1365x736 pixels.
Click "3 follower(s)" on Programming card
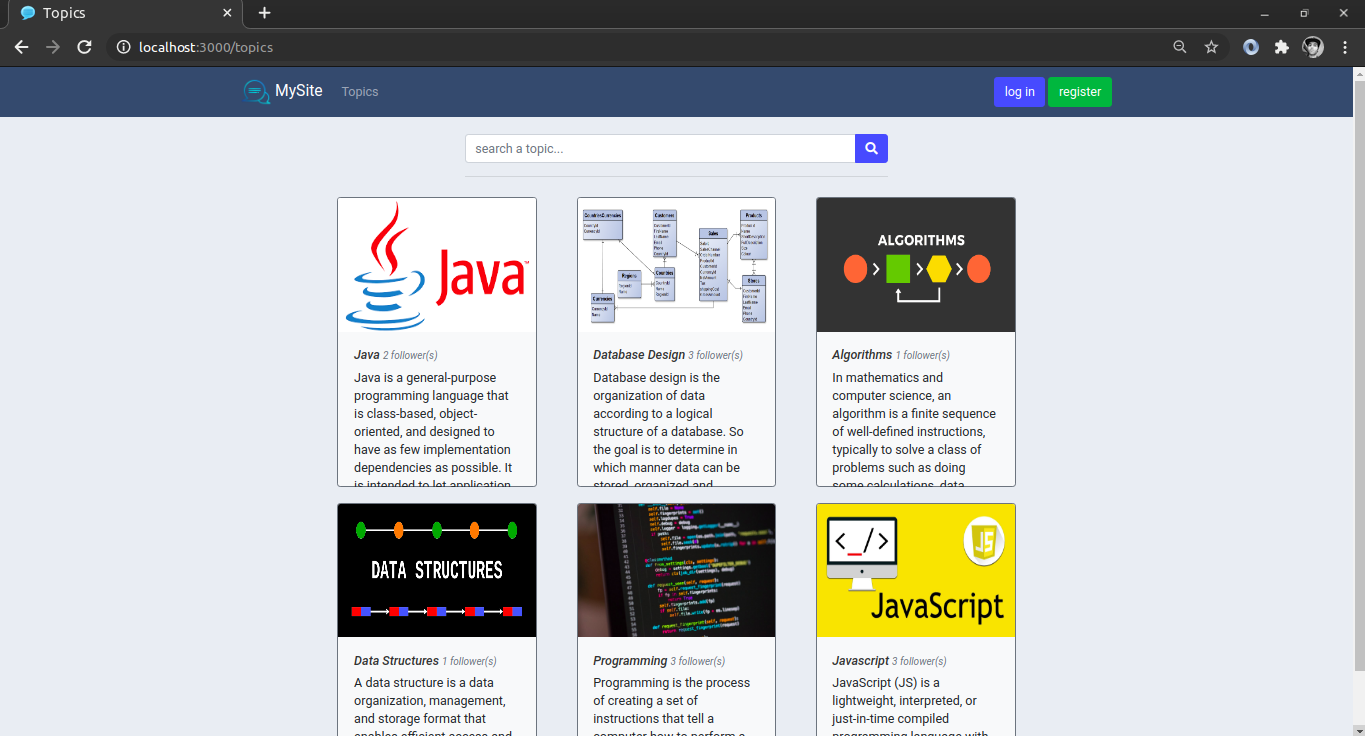[698, 661]
